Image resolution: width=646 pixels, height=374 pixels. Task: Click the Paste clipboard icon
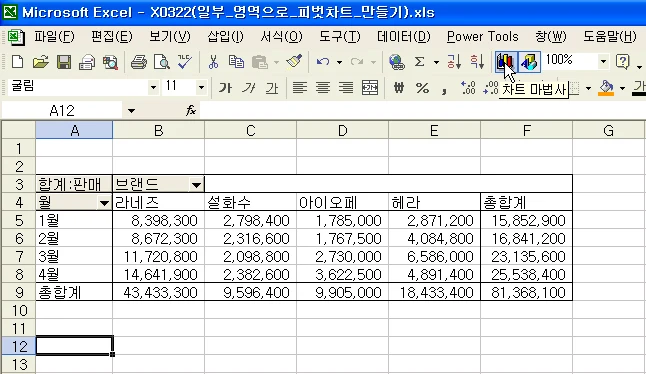[x=260, y=62]
